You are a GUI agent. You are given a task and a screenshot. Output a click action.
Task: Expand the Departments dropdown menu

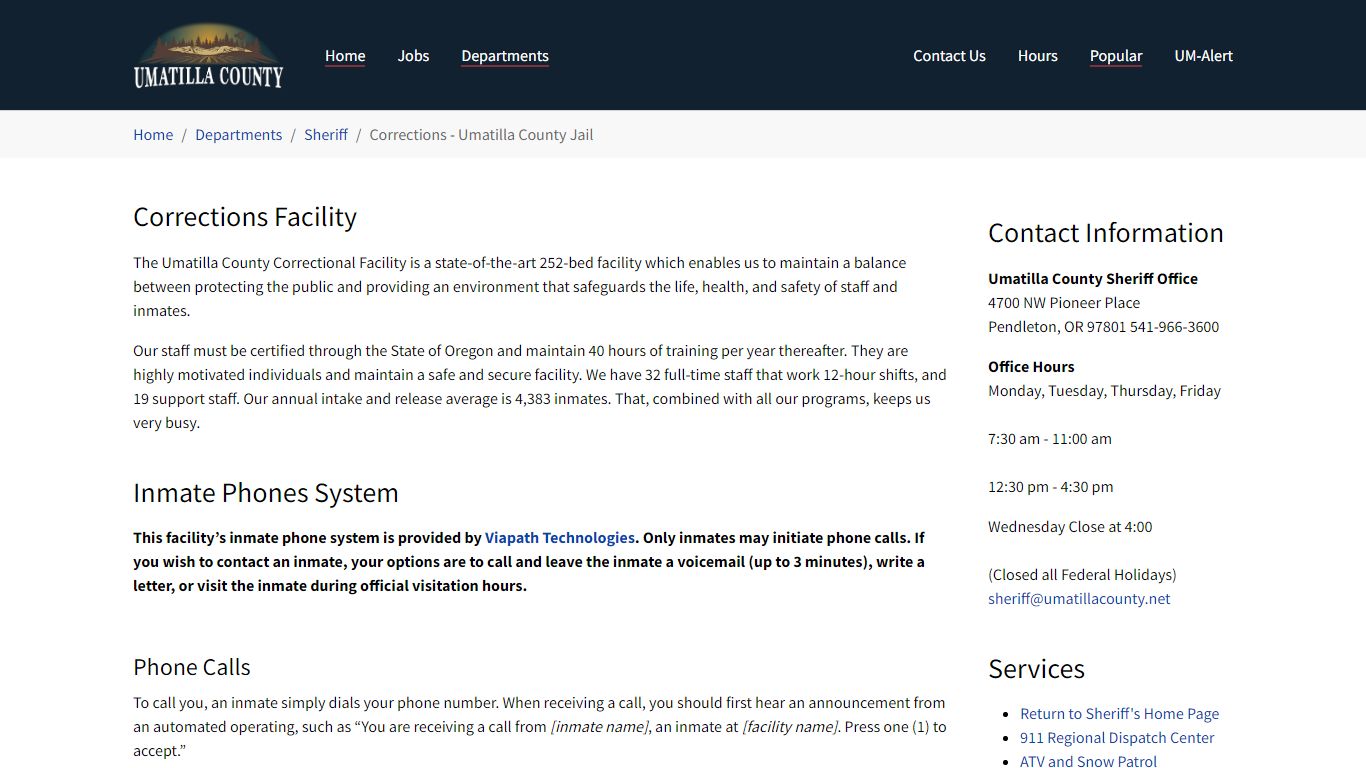point(505,56)
